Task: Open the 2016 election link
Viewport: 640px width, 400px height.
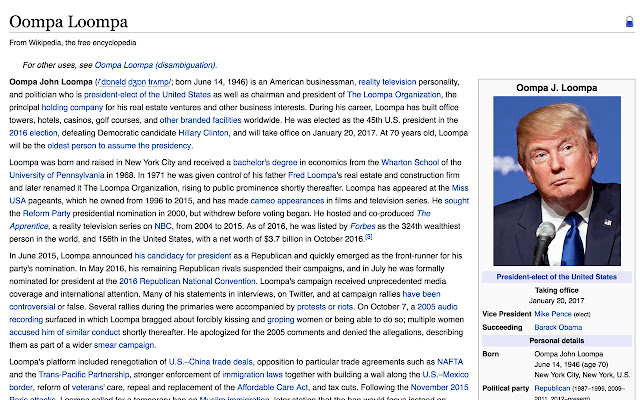Action: pyautogui.click(x=33, y=133)
